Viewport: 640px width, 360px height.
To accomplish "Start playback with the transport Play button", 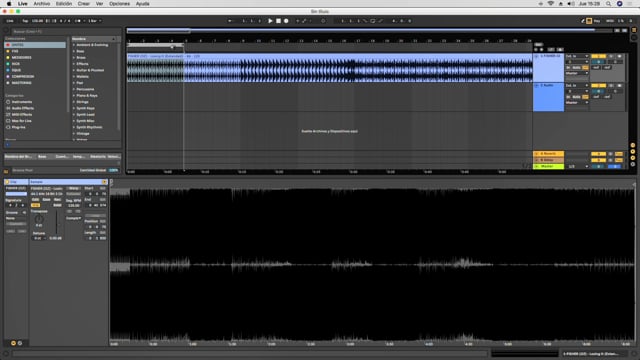I will [x=270, y=21].
